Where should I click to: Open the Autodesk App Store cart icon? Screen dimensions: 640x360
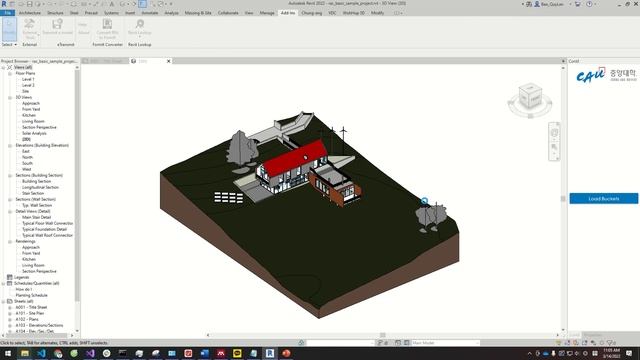click(x=578, y=4)
